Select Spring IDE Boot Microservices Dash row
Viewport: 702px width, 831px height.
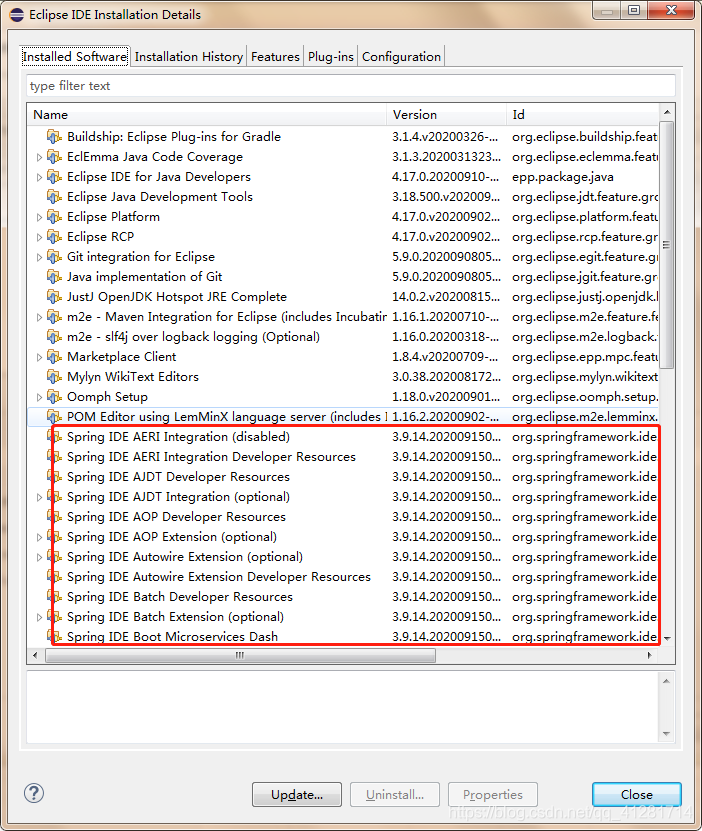(x=343, y=636)
